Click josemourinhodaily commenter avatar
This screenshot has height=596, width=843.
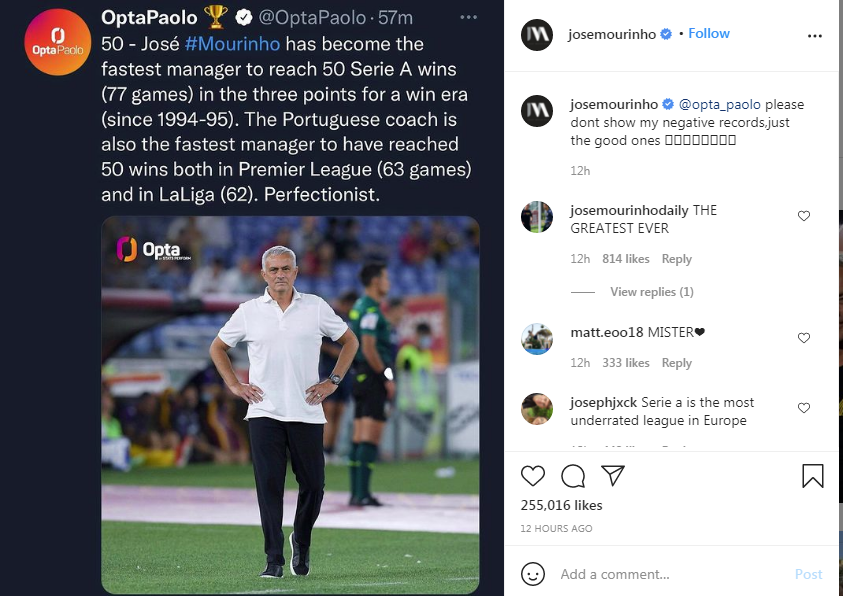(537, 217)
